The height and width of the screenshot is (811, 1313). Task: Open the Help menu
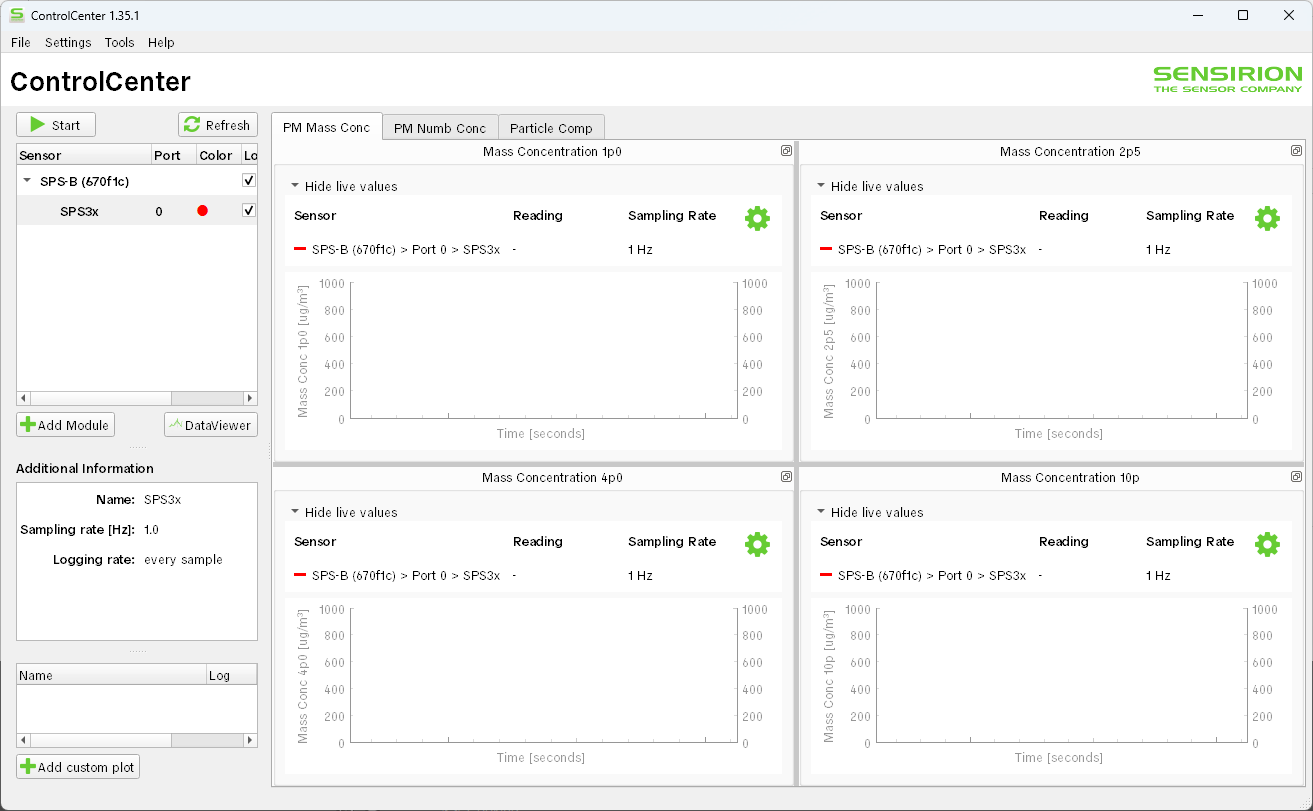click(x=161, y=42)
